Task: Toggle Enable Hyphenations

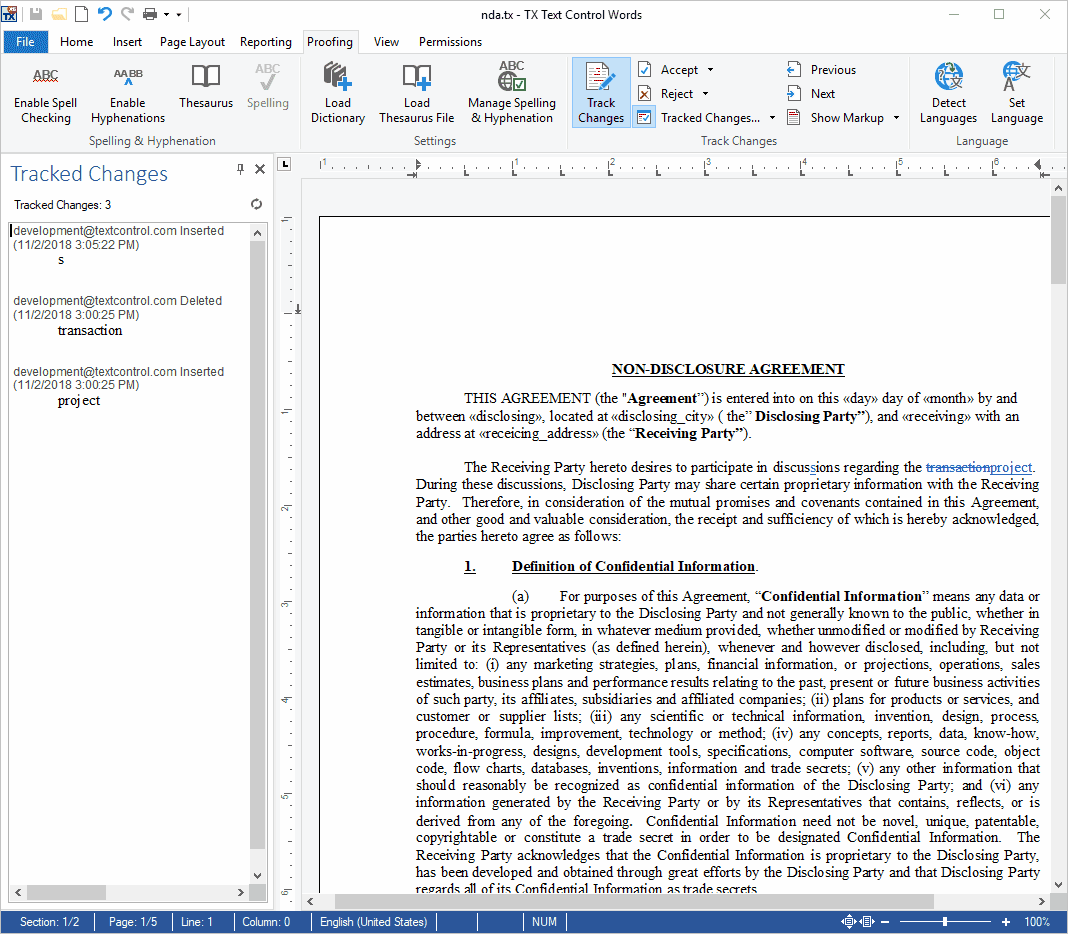Action: (x=128, y=78)
